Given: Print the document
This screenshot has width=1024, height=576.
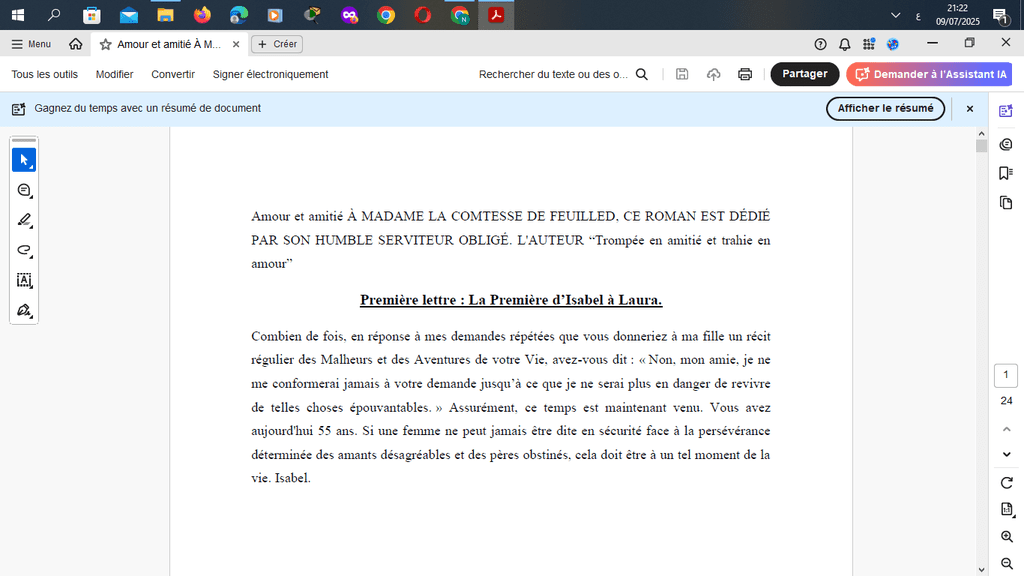Looking at the screenshot, I should (744, 74).
